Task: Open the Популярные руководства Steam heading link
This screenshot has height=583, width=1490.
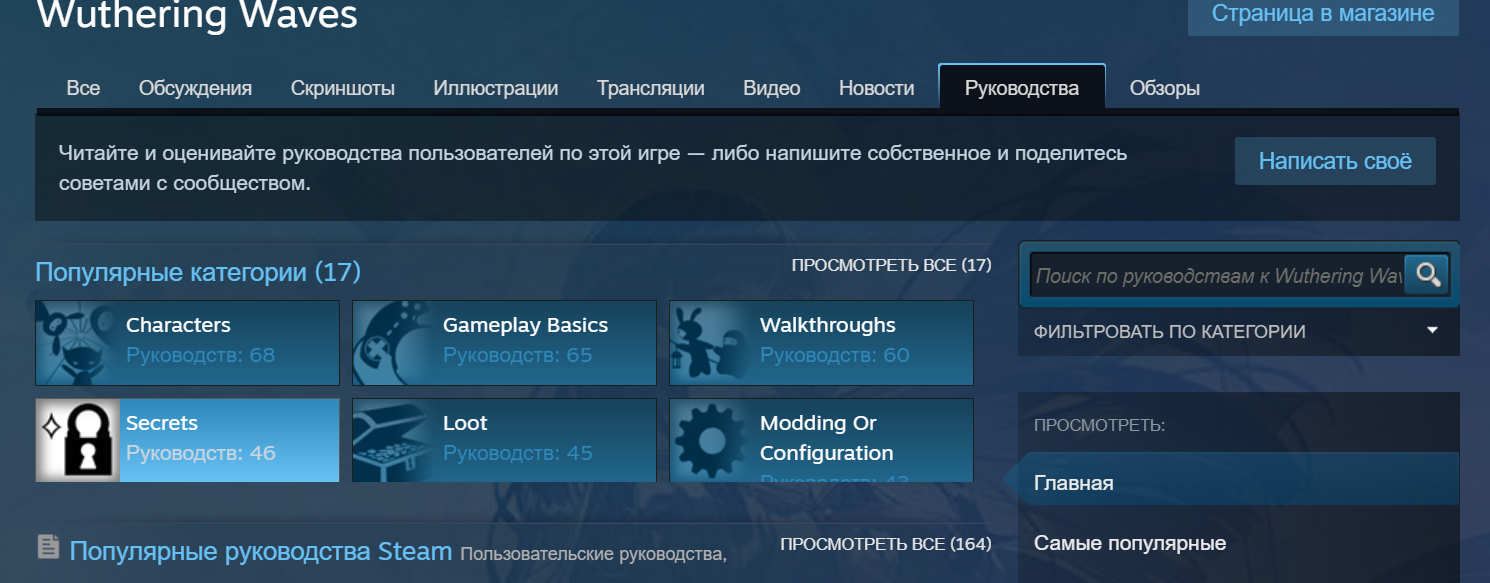Action: coord(261,550)
